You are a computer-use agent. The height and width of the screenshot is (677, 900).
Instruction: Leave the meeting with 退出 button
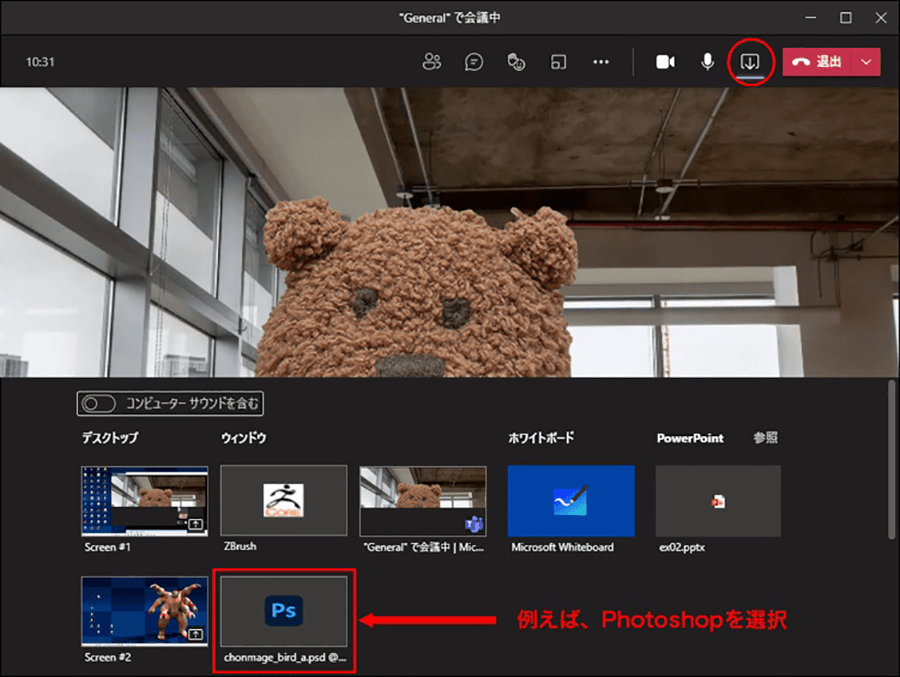point(818,62)
